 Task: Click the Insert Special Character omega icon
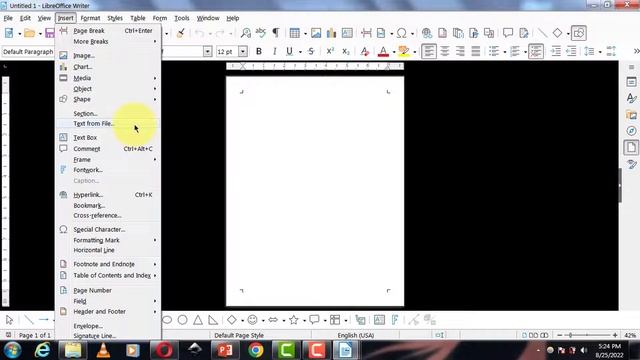[x=402, y=33]
